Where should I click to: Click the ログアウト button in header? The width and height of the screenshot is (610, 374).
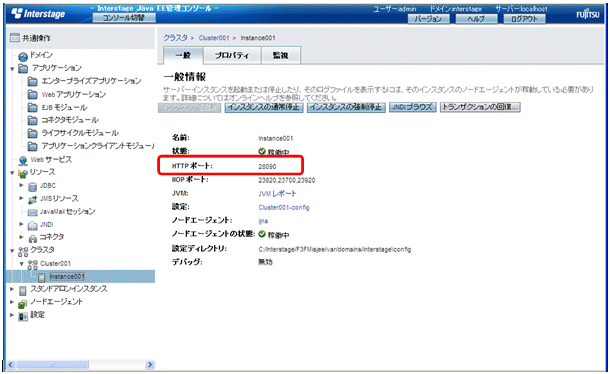click(524, 19)
